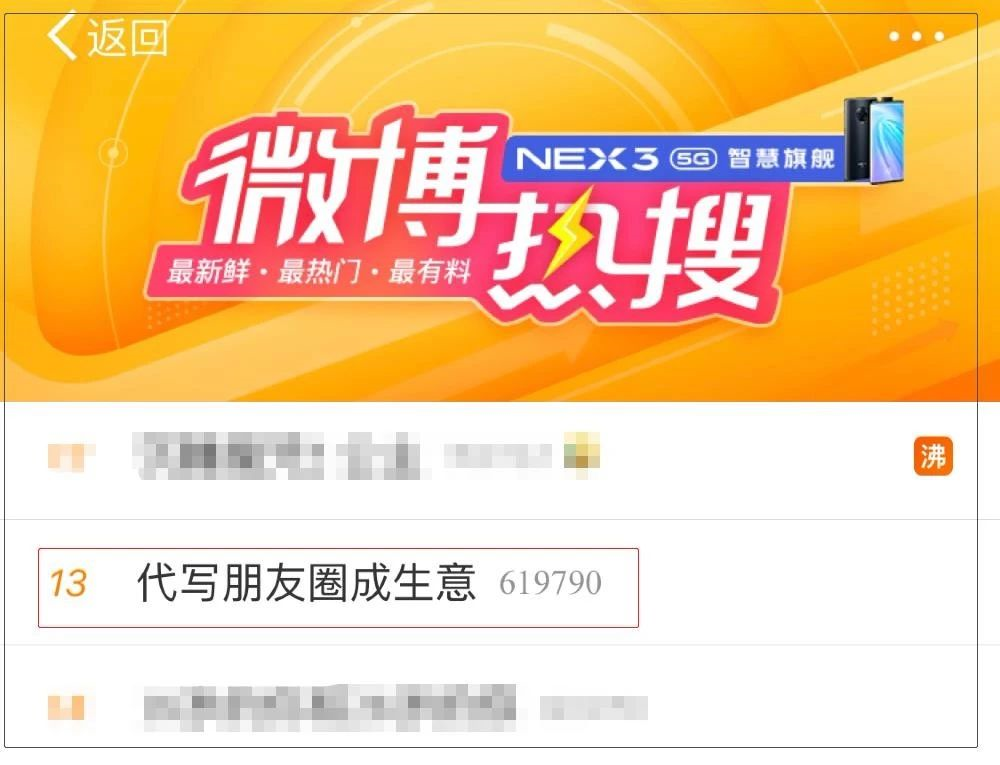Click the orange 沸 badge

tap(933, 456)
